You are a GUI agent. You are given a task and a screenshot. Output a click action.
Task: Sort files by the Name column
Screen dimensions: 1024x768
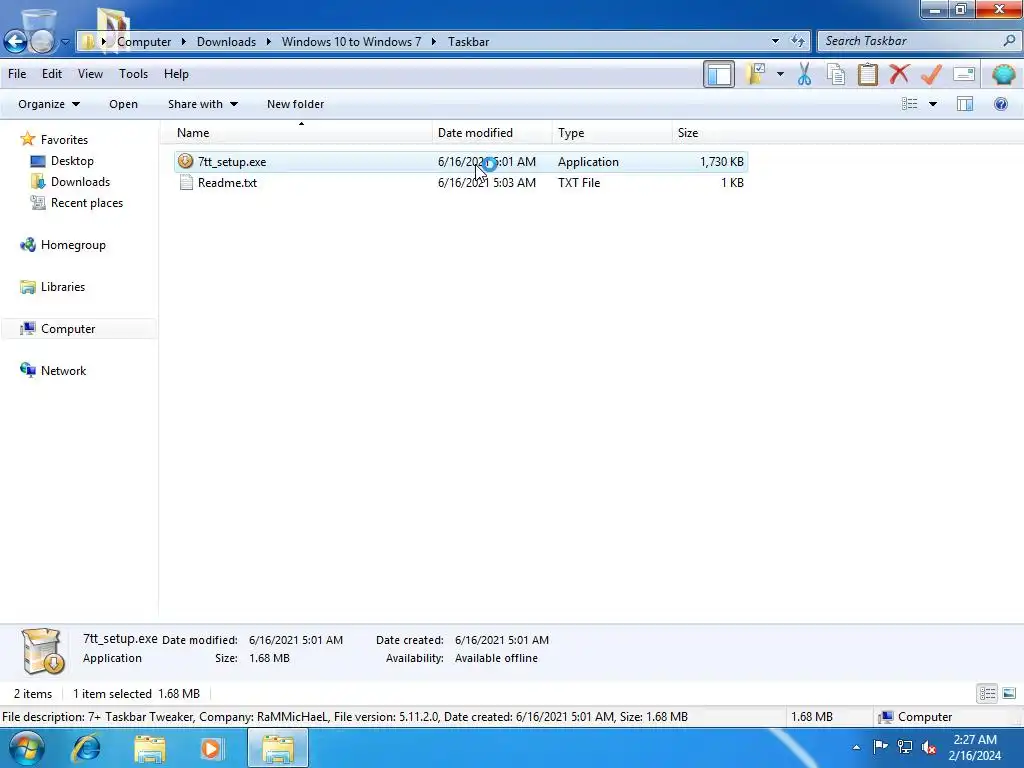[x=300, y=133]
